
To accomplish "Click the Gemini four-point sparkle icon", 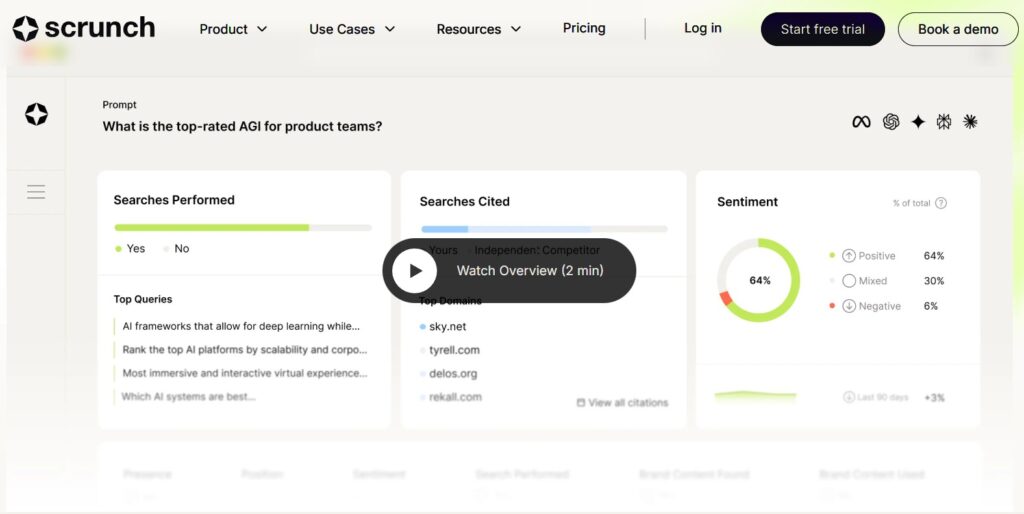I will 918,122.
